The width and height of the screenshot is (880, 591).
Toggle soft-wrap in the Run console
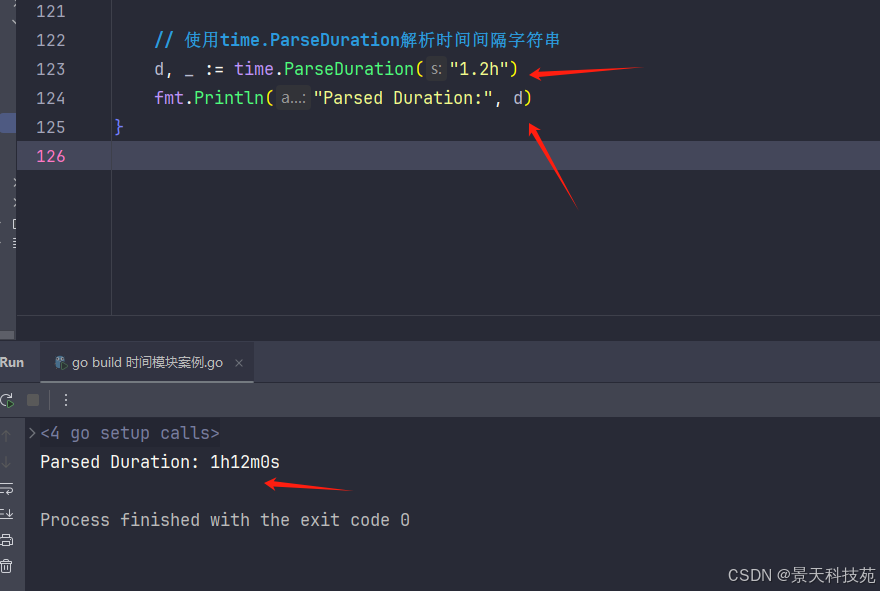click(x=7, y=488)
